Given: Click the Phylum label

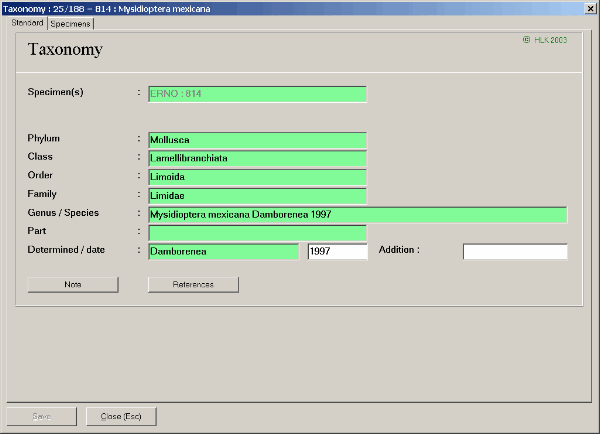Looking at the screenshot, I should 44,138.
